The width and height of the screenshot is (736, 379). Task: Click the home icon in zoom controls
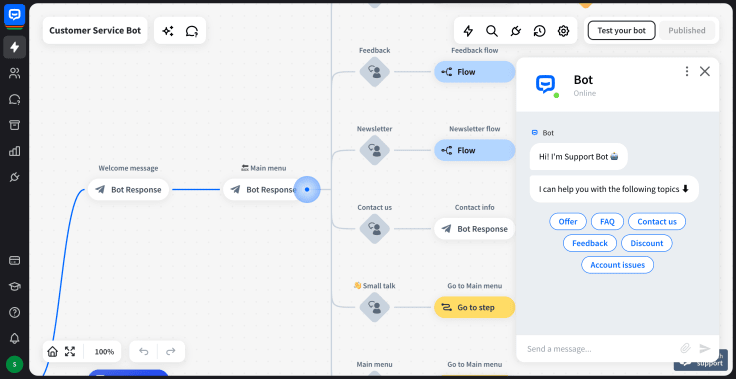click(x=53, y=351)
